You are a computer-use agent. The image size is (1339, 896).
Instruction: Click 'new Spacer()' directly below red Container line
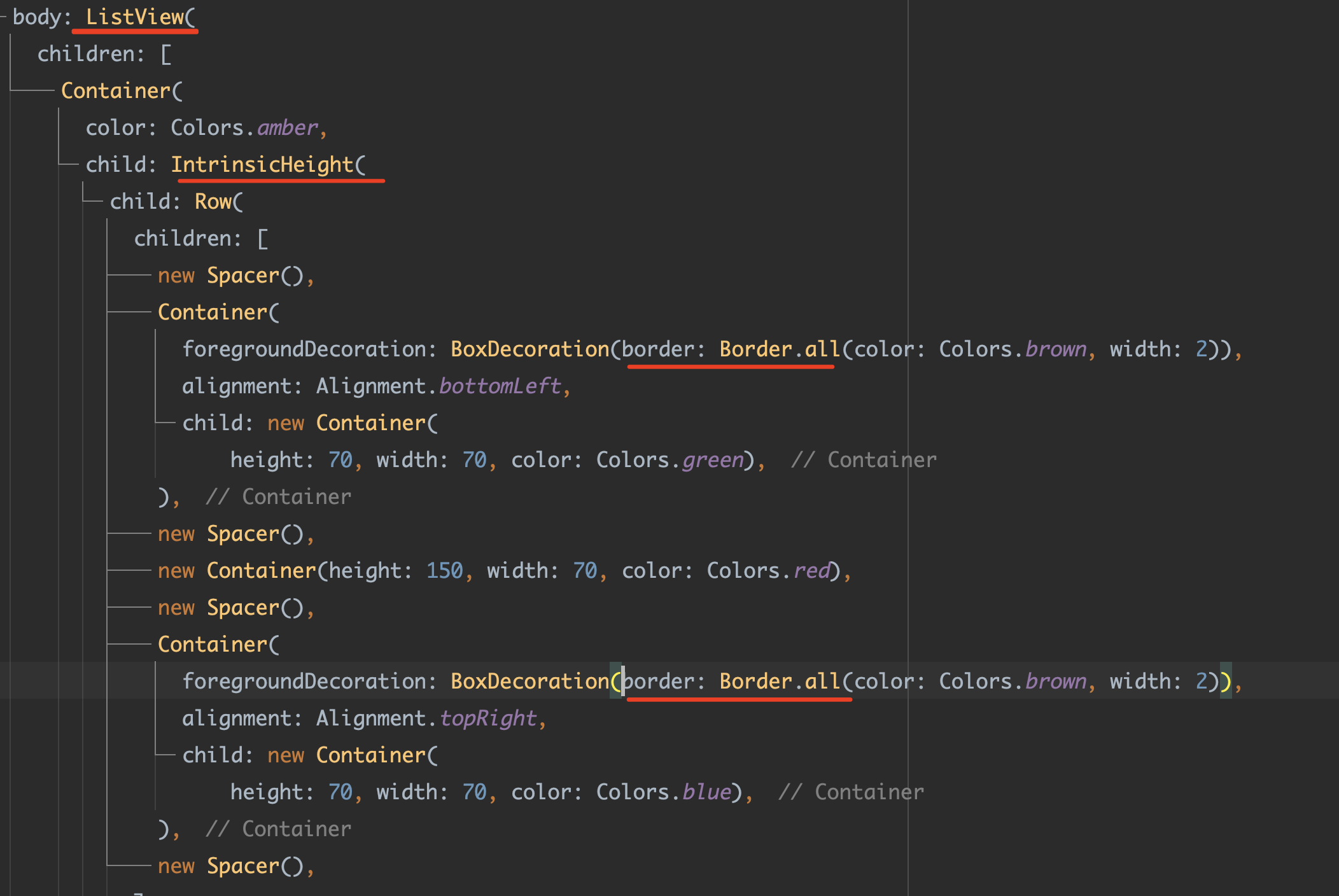231,608
